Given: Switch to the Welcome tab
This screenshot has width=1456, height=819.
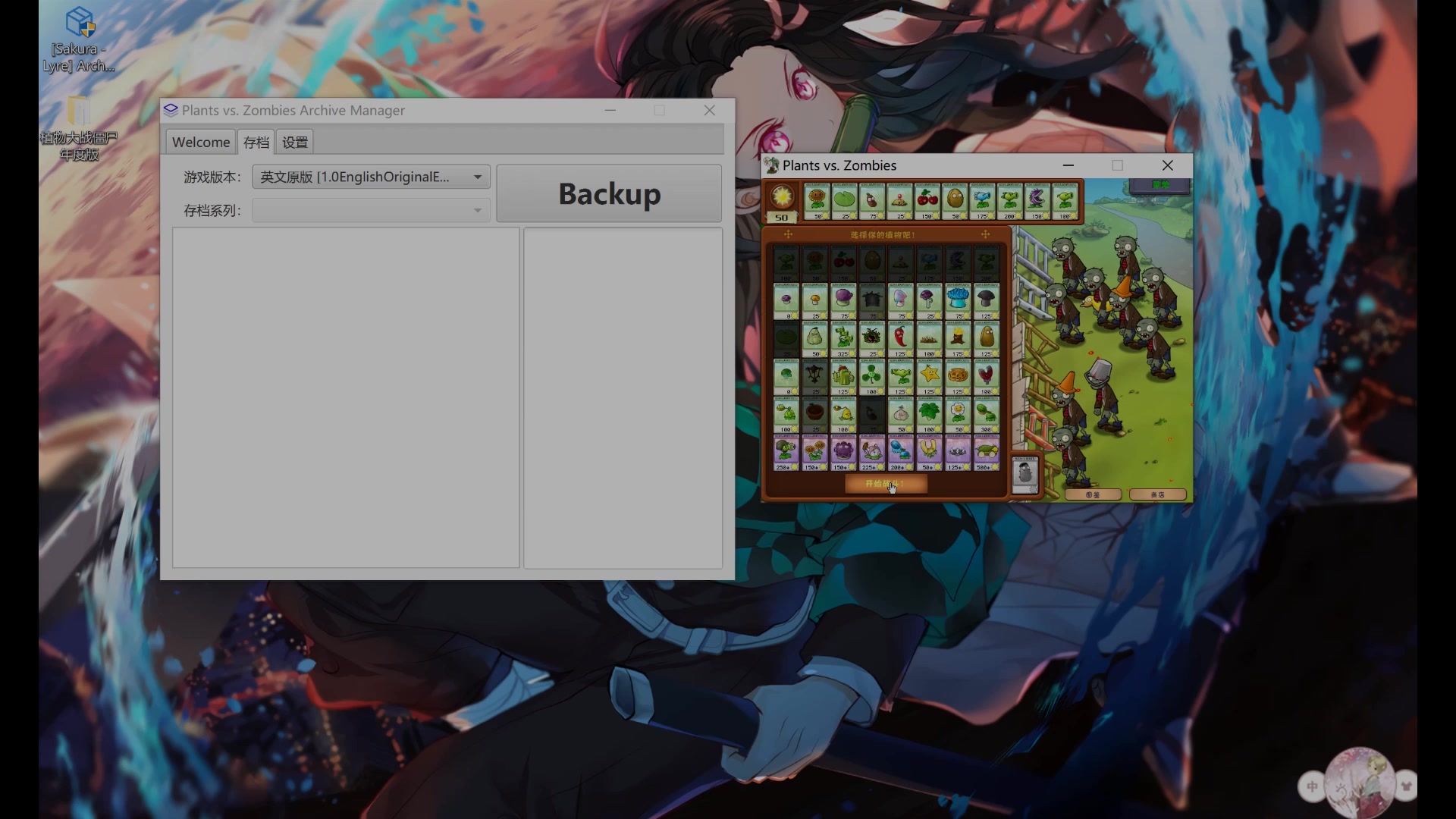Looking at the screenshot, I should (x=201, y=142).
